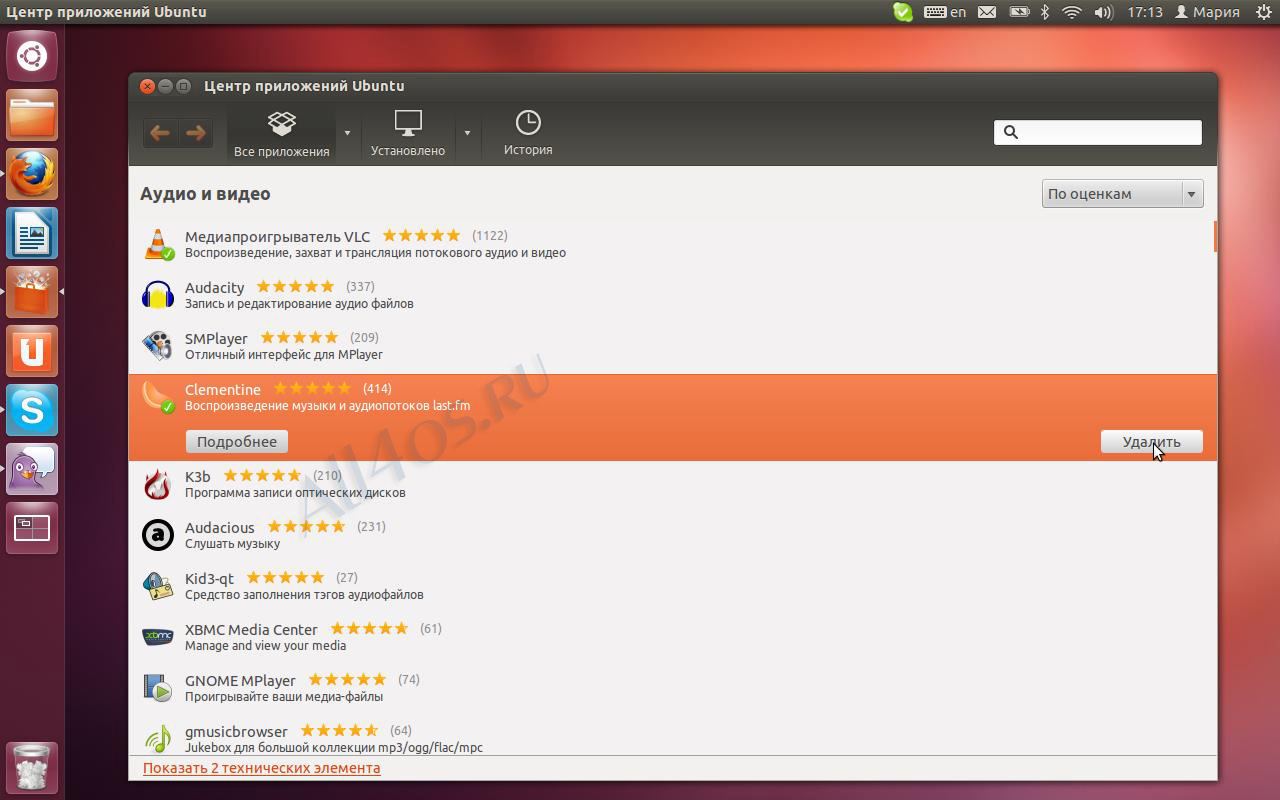The image size is (1280, 800).
Task: Open keyboard layout indicator 'en'
Action: tap(945, 12)
